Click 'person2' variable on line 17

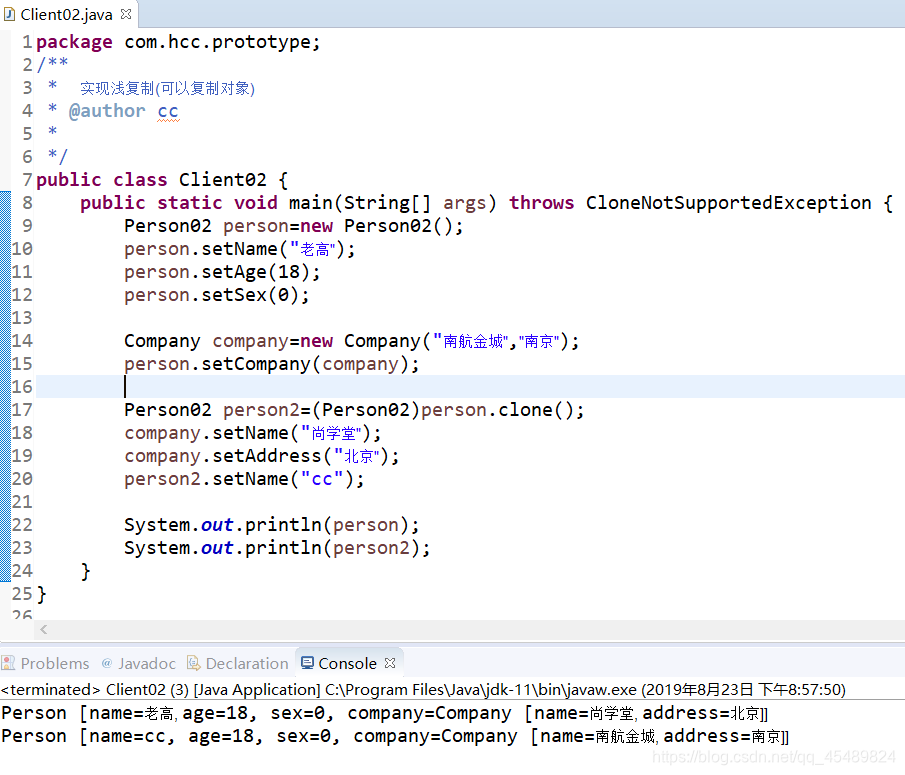pyautogui.click(x=261, y=410)
